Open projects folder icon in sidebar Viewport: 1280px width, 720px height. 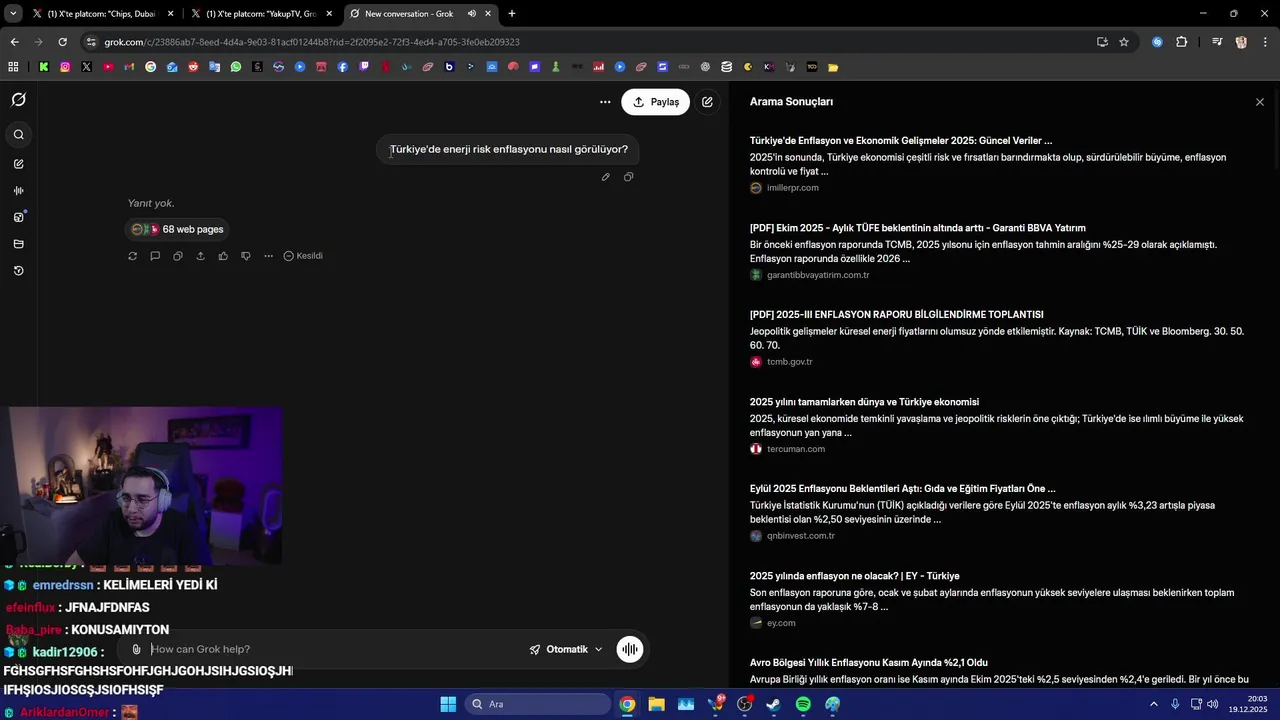pos(18,244)
